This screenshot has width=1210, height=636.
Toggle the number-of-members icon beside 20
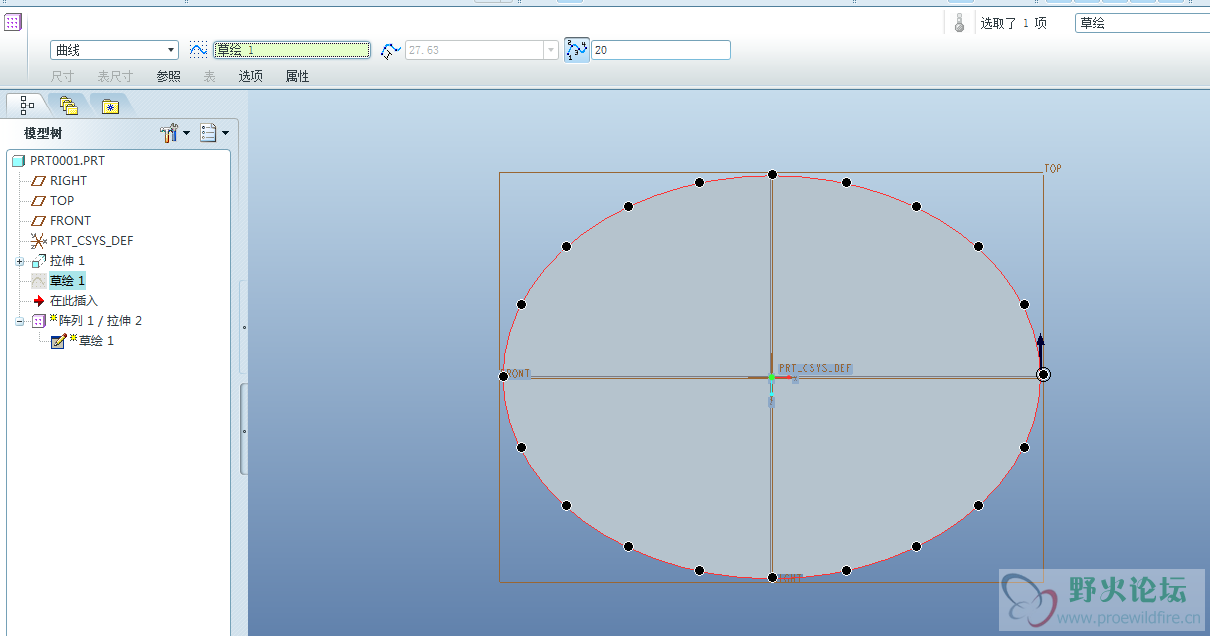(577, 50)
